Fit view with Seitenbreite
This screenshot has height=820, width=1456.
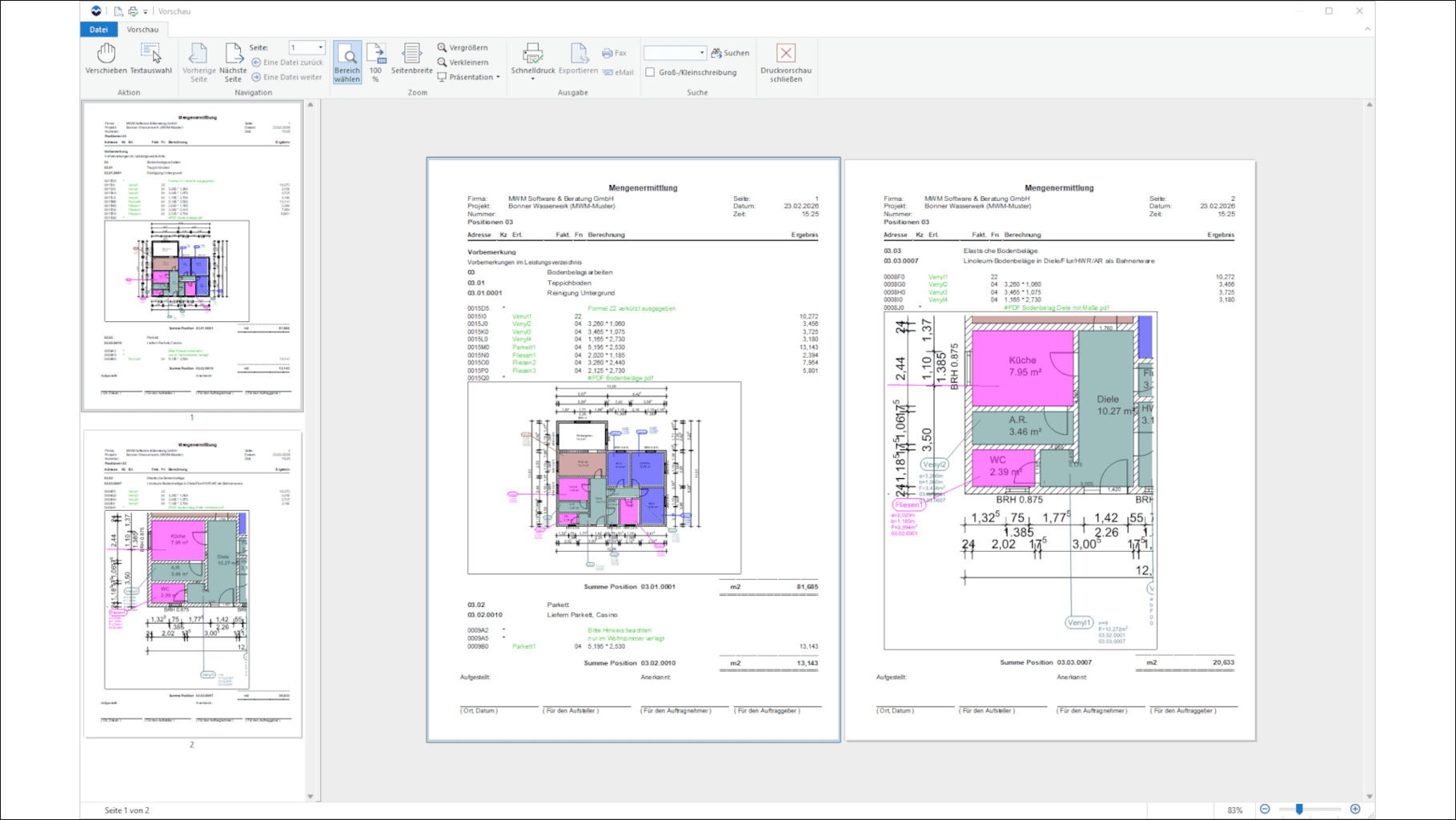pos(411,59)
